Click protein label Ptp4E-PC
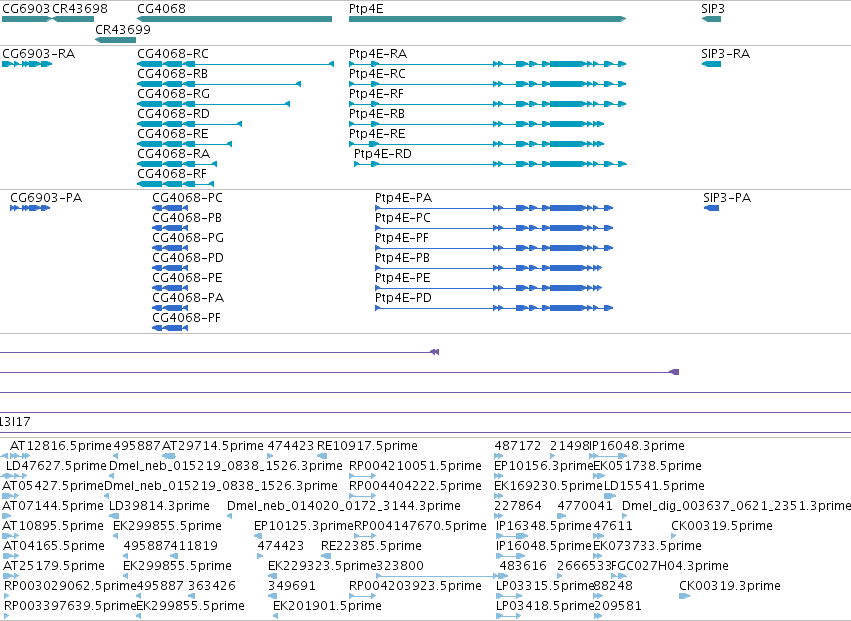The image size is (851, 621). [x=403, y=218]
